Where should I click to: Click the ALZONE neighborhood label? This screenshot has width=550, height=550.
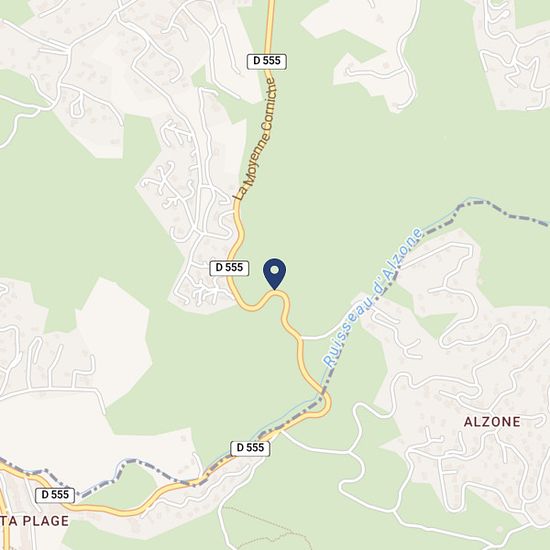(x=492, y=422)
